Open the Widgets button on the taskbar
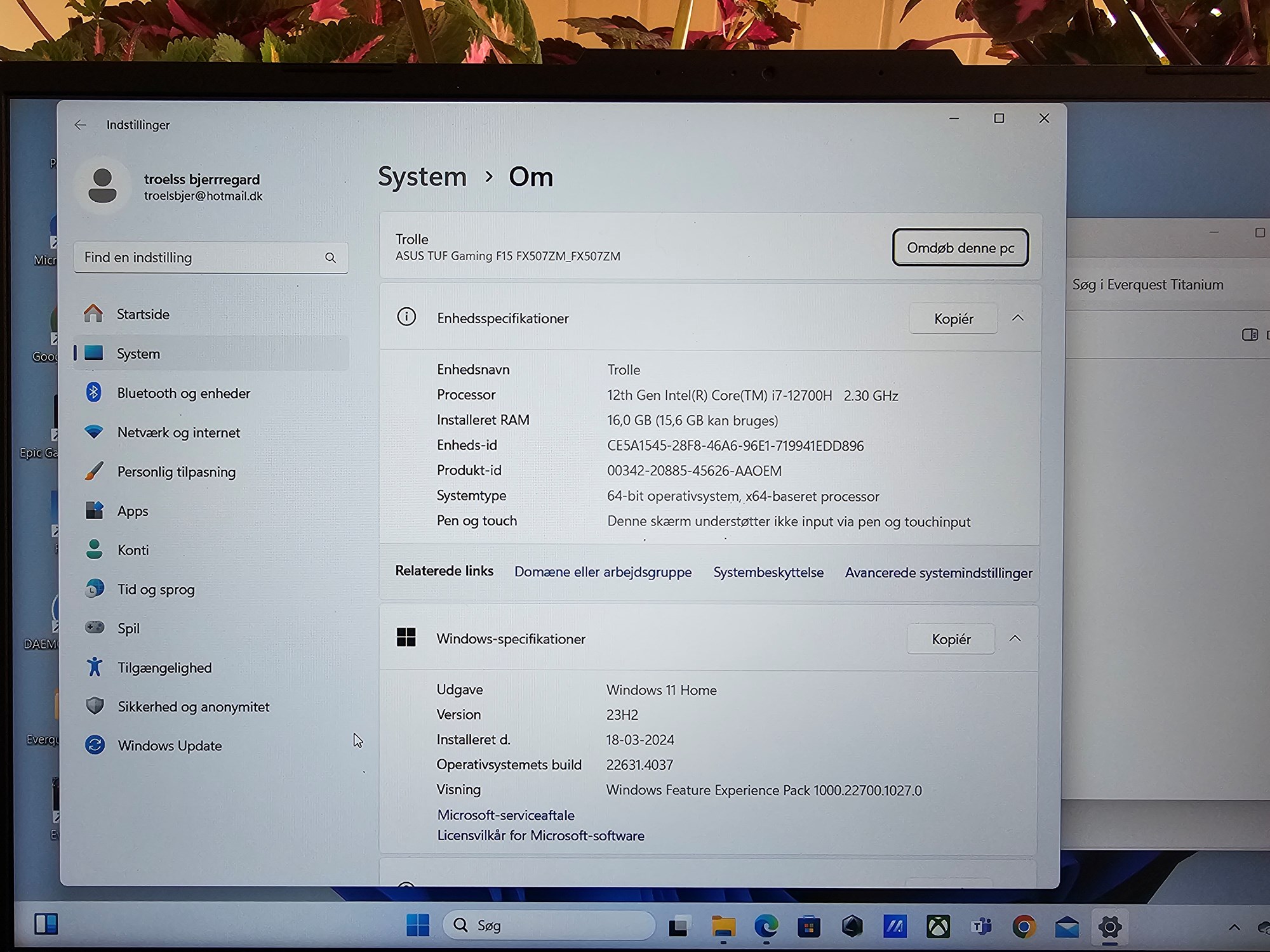1270x952 pixels. [x=46, y=924]
